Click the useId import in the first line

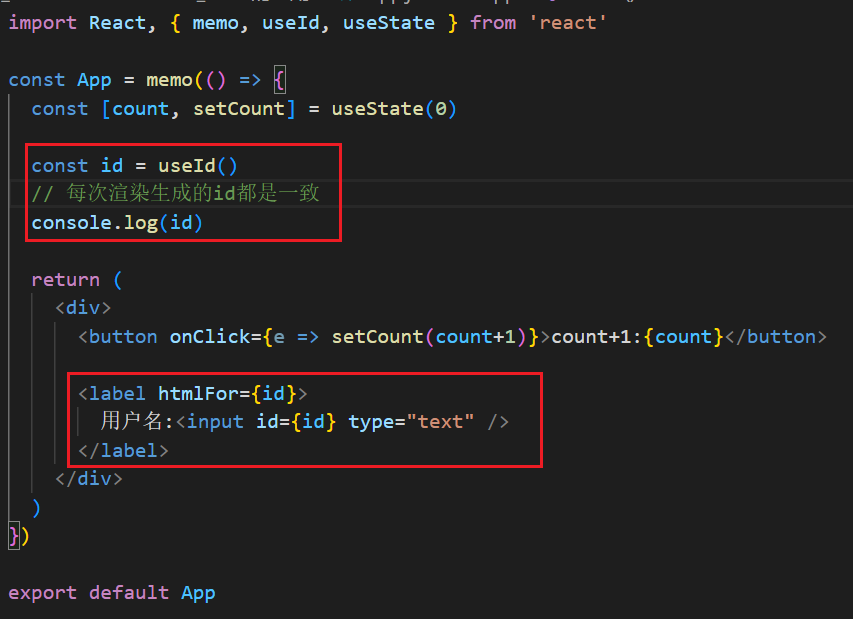pos(290,23)
